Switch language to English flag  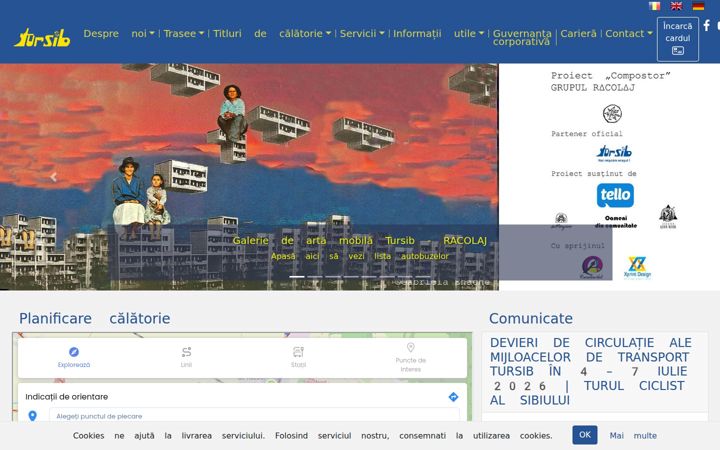point(676,6)
